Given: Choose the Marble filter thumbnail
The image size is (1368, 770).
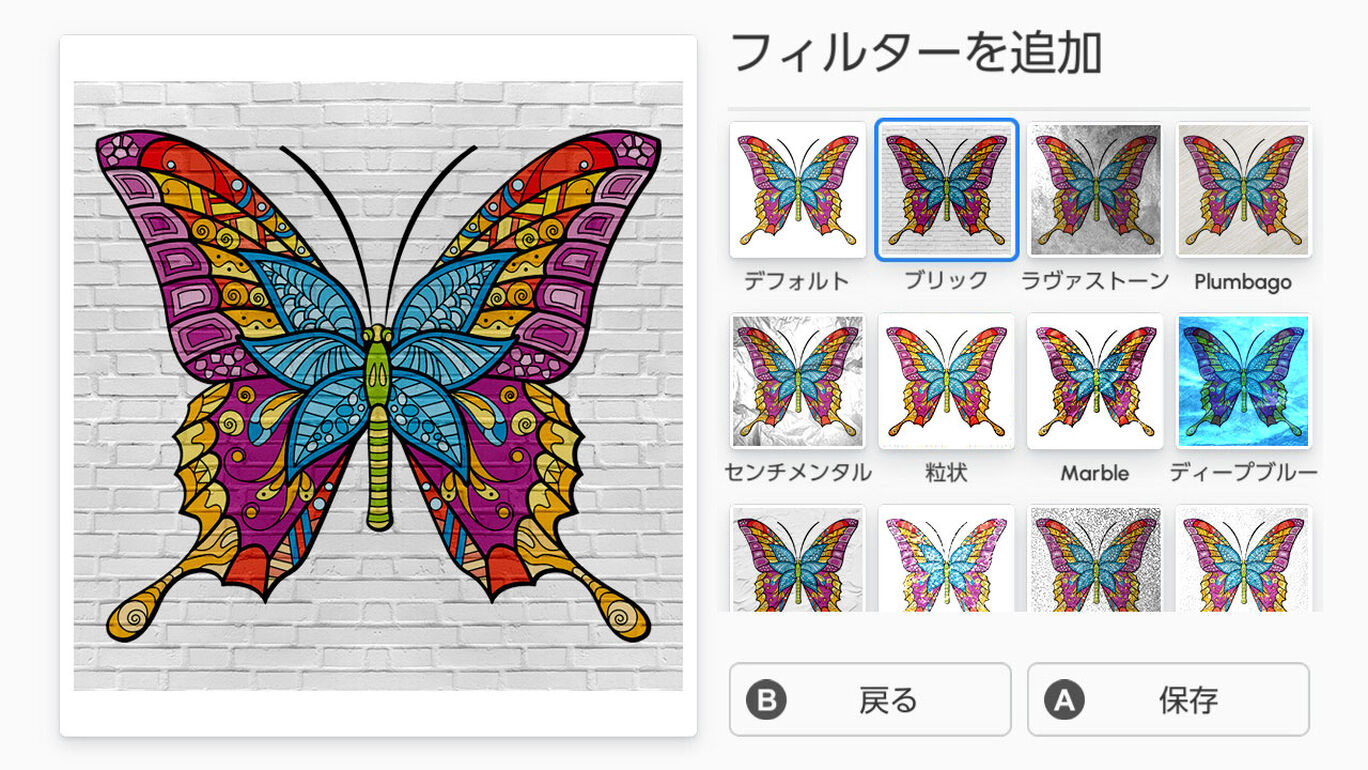Looking at the screenshot, I should pyautogui.click(x=1095, y=381).
